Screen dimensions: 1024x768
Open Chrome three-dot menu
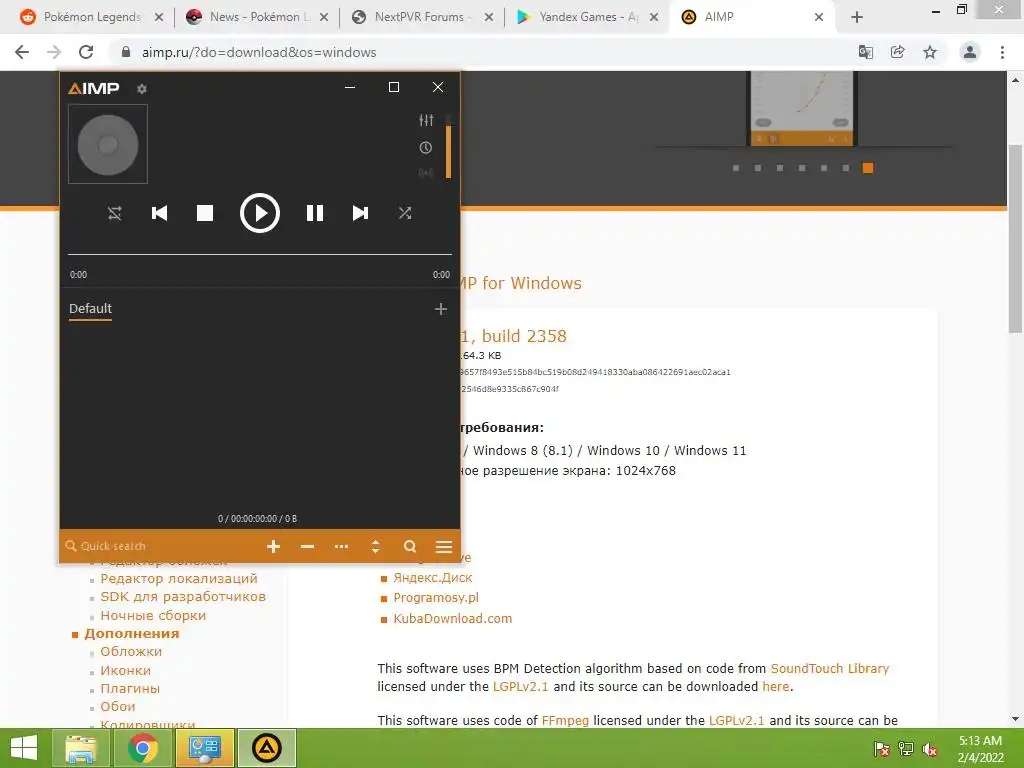coord(1002,52)
